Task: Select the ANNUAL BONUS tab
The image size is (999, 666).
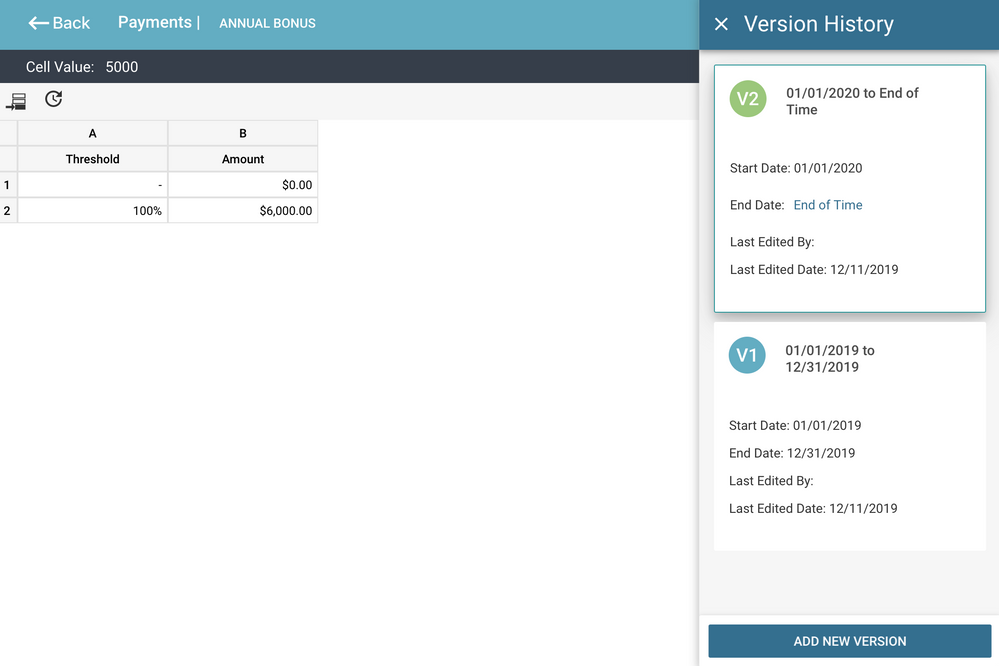Action: pyautogui.click(x=267, y=22)
